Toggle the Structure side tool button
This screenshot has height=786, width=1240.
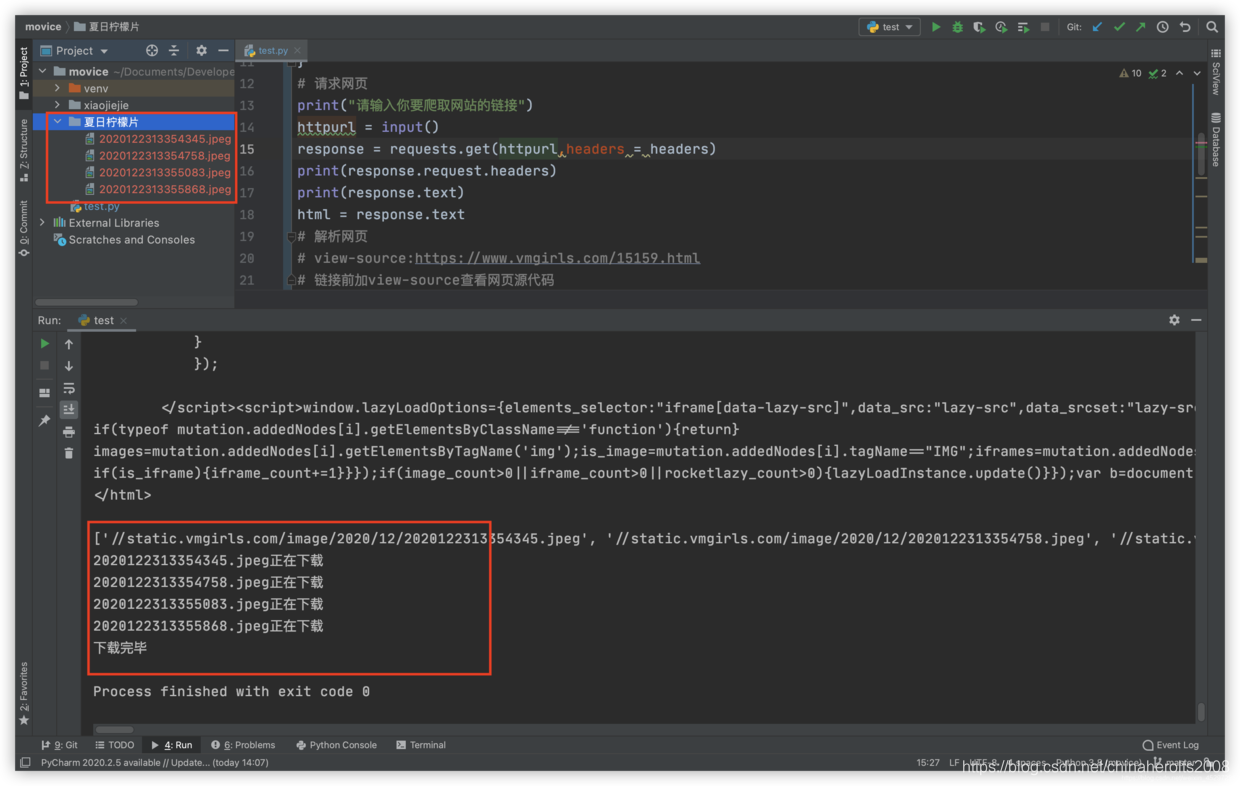click(x=24, y=150)
